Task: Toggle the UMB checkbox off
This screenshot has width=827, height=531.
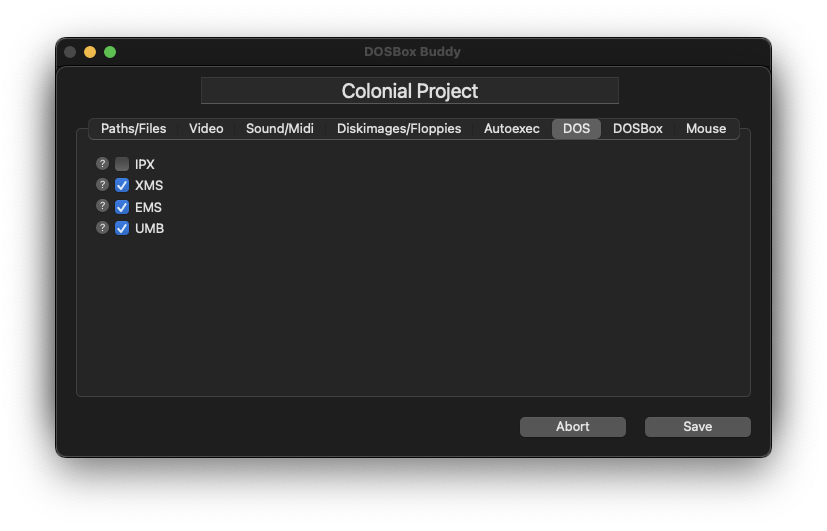Action: tap(122, 228)
